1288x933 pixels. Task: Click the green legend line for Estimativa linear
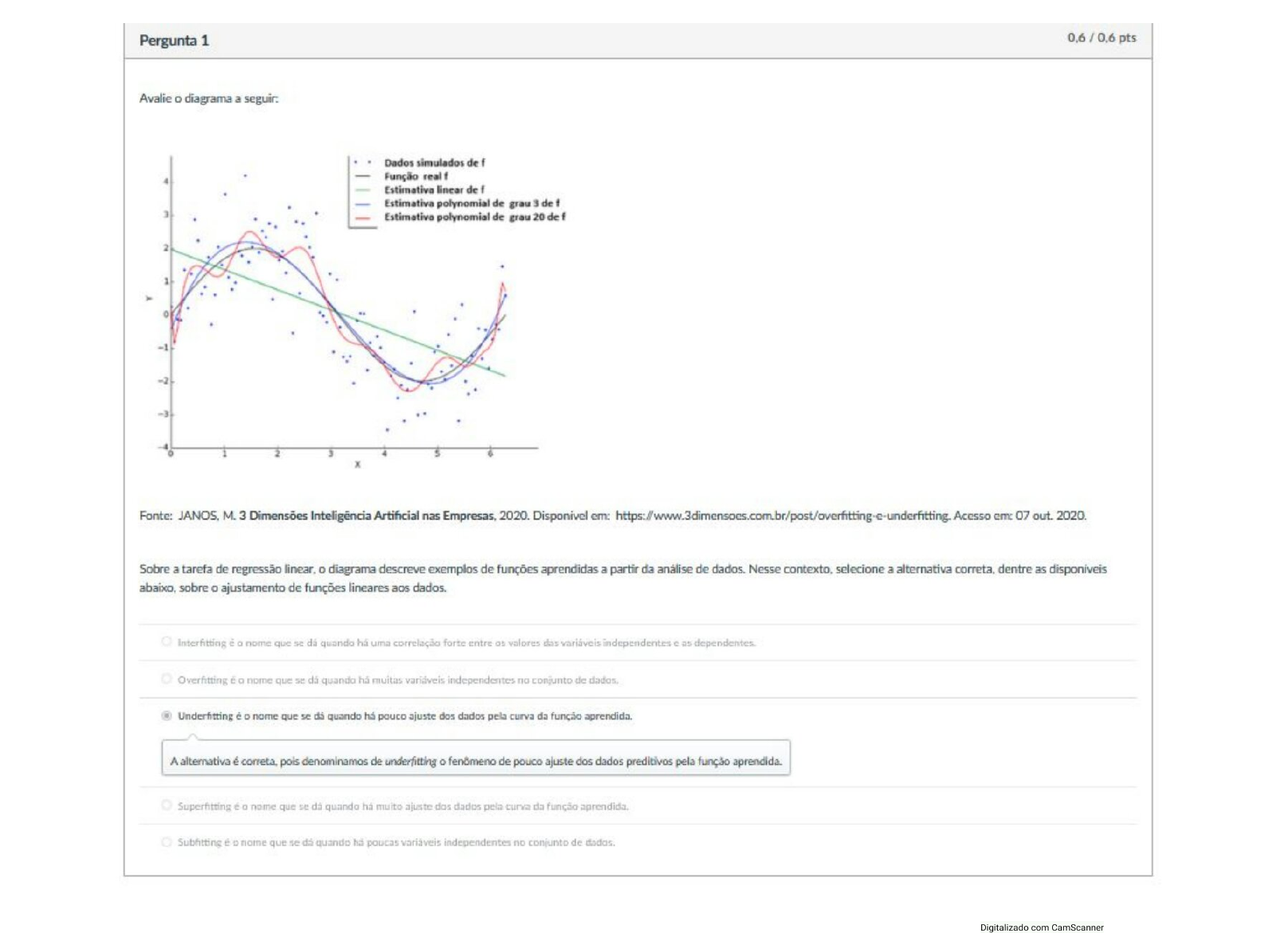(x=363, y=190)
